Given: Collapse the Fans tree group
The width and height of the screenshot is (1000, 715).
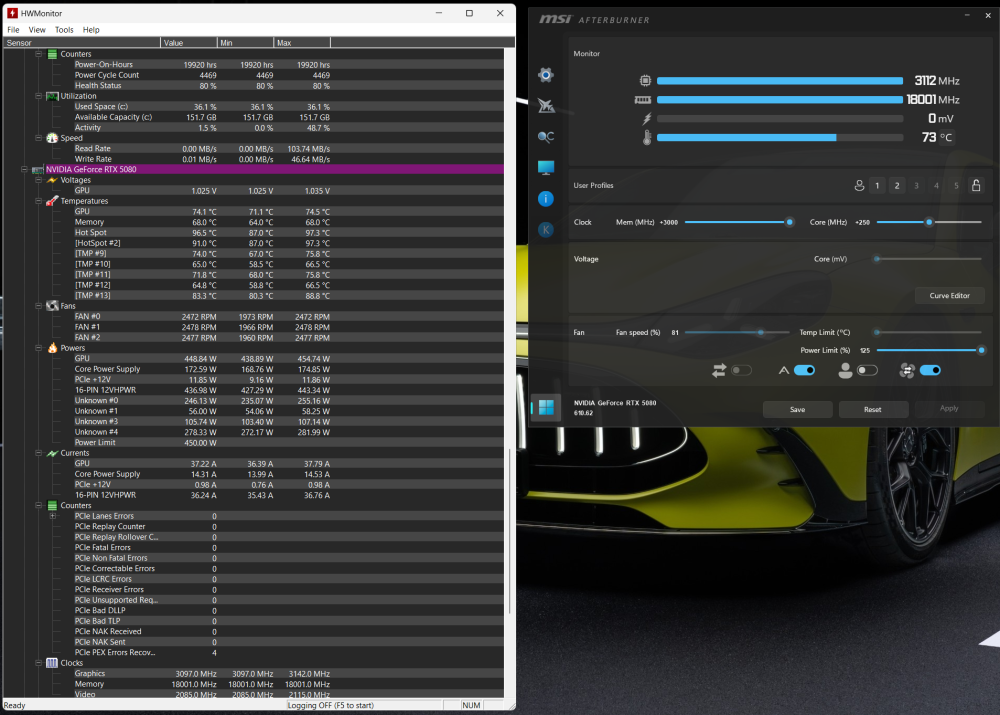Looking at the screenshot, I should click(x=38, y=306).
